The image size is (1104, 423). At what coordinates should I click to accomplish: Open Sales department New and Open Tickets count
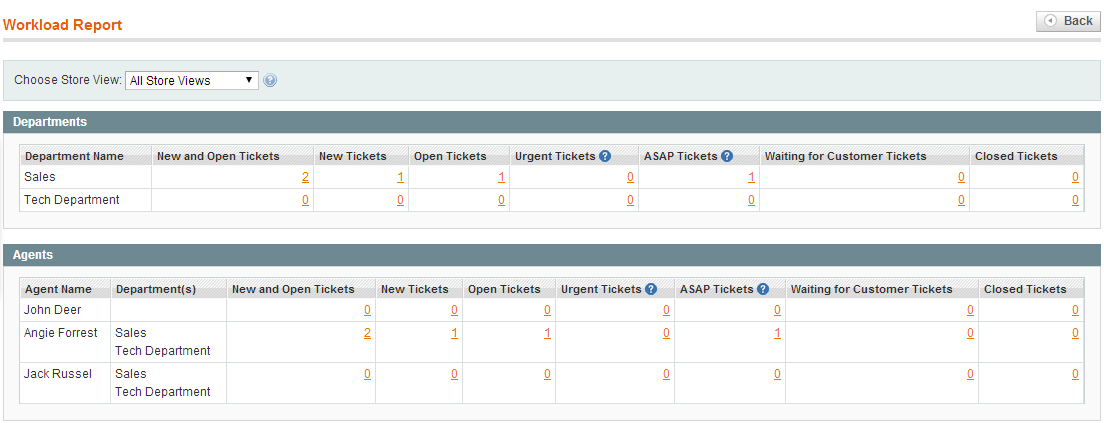click(x=305, y=177)
